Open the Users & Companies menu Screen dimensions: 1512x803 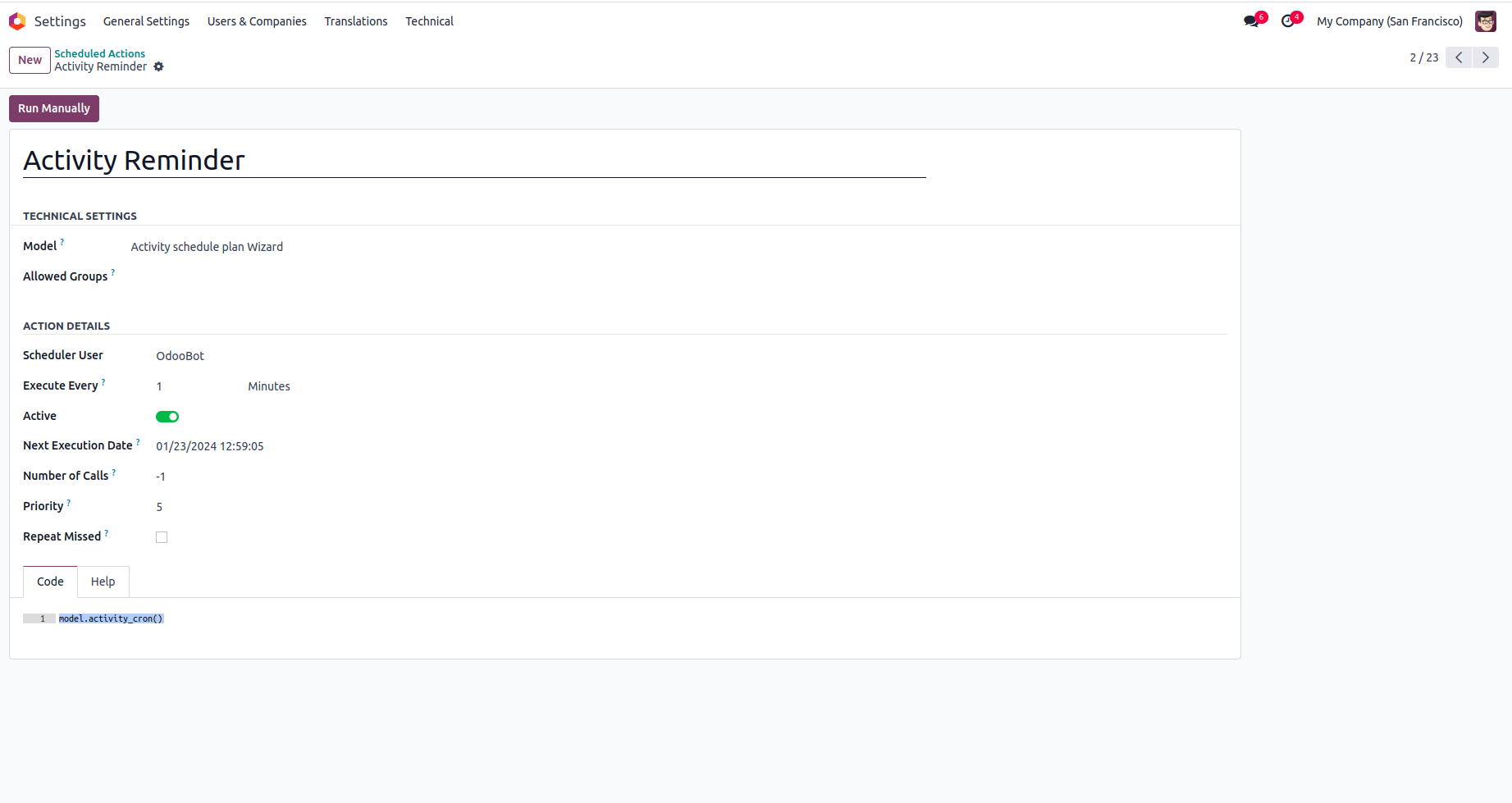pos(257,21)
